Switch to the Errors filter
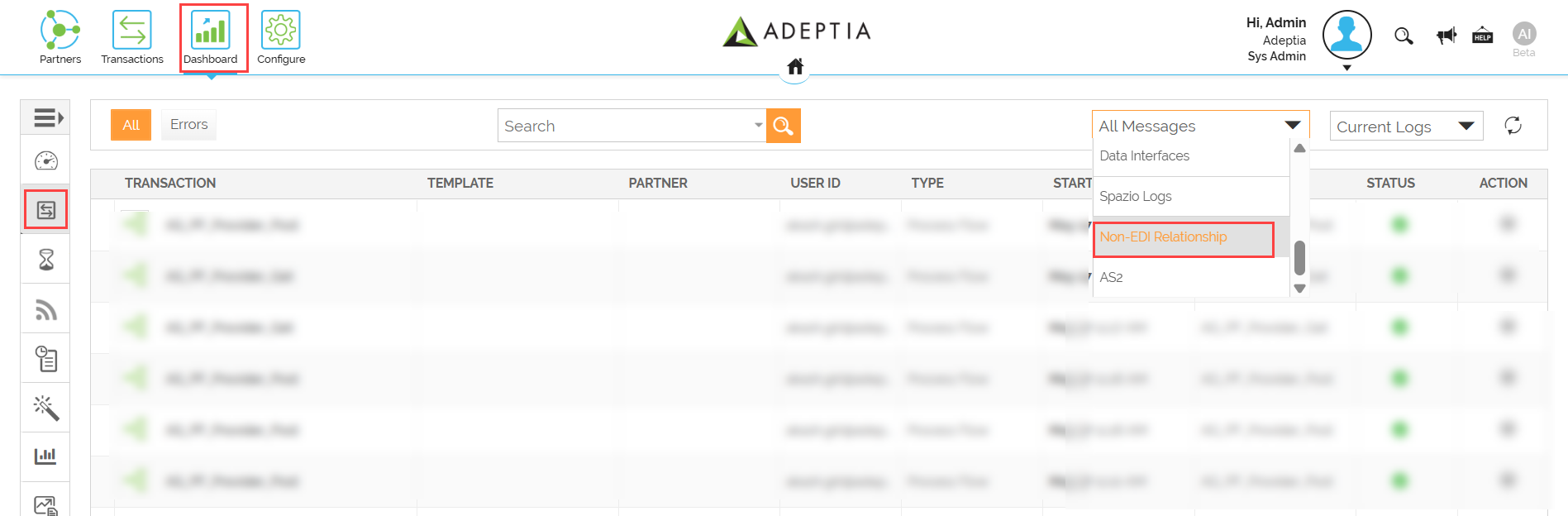1568x516 pixels. (x=188, y=125)
